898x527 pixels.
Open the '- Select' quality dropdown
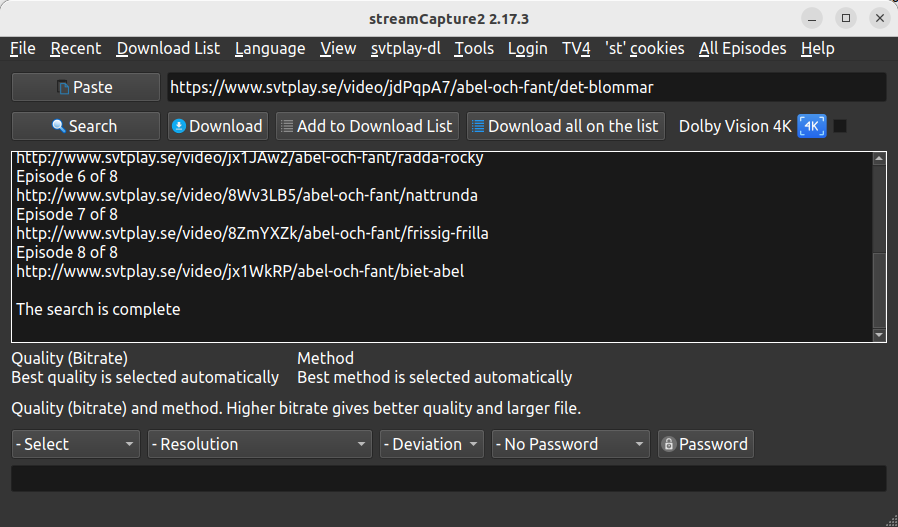click(x=76, y=444)
